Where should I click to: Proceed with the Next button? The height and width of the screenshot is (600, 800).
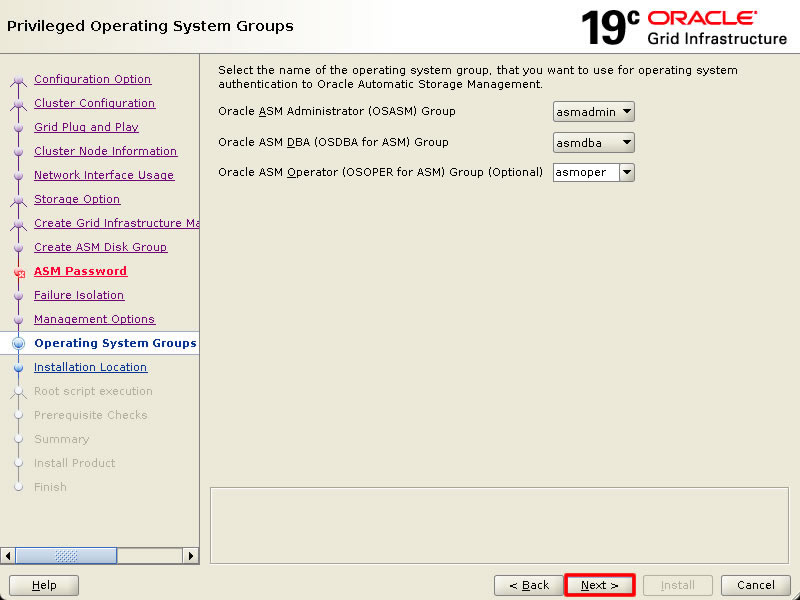(x=599, y=585)
